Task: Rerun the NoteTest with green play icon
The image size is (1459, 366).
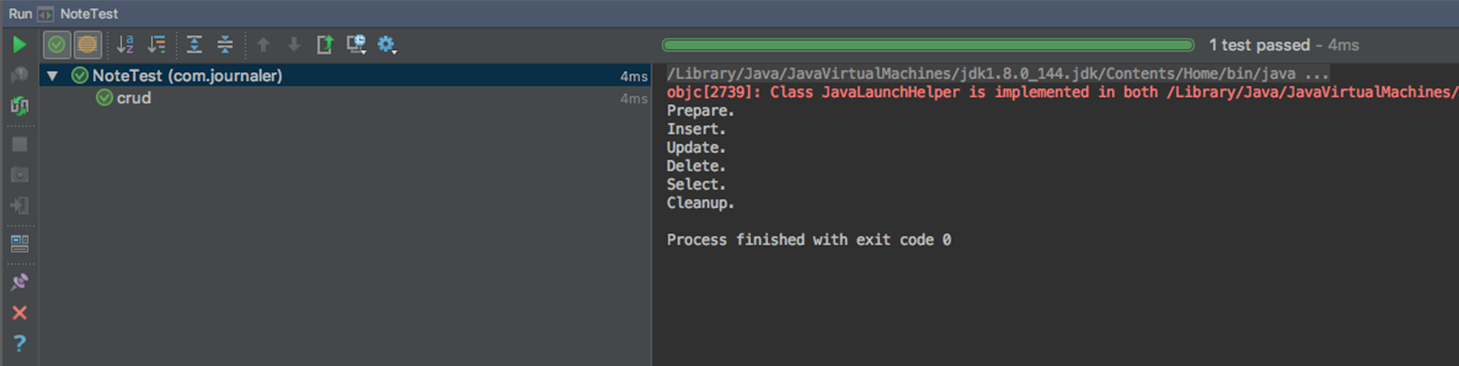Action: pos(19,44)
